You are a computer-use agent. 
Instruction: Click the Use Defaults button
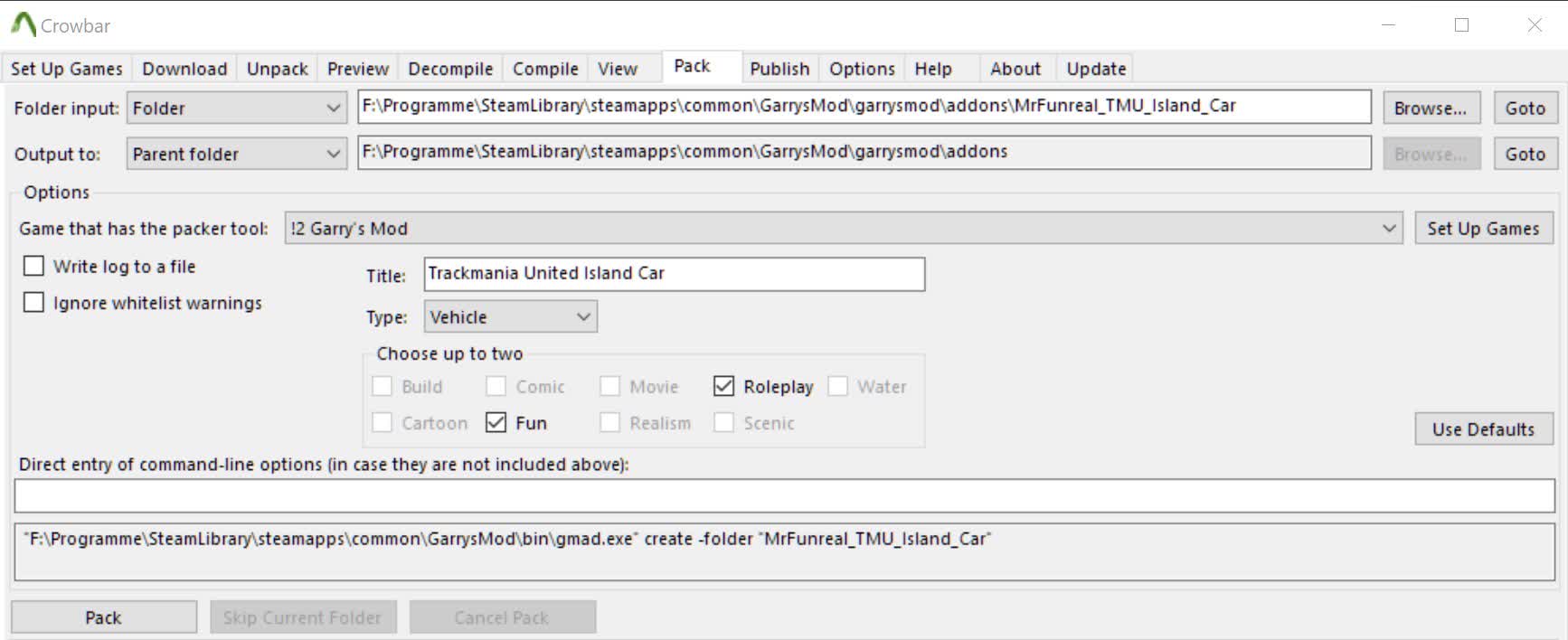(1483, 428)
